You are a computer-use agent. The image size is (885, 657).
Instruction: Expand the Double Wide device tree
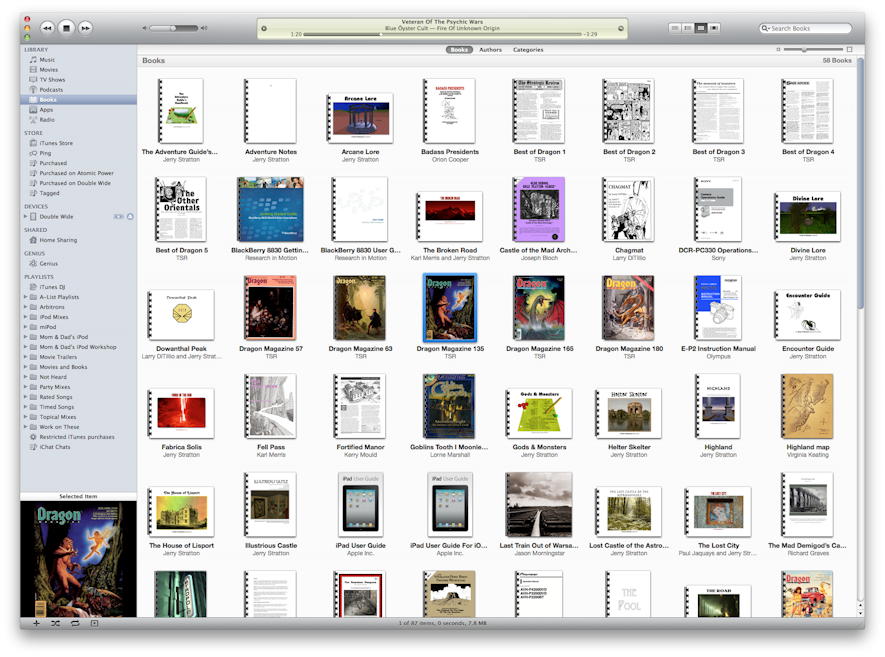[25, 216]
